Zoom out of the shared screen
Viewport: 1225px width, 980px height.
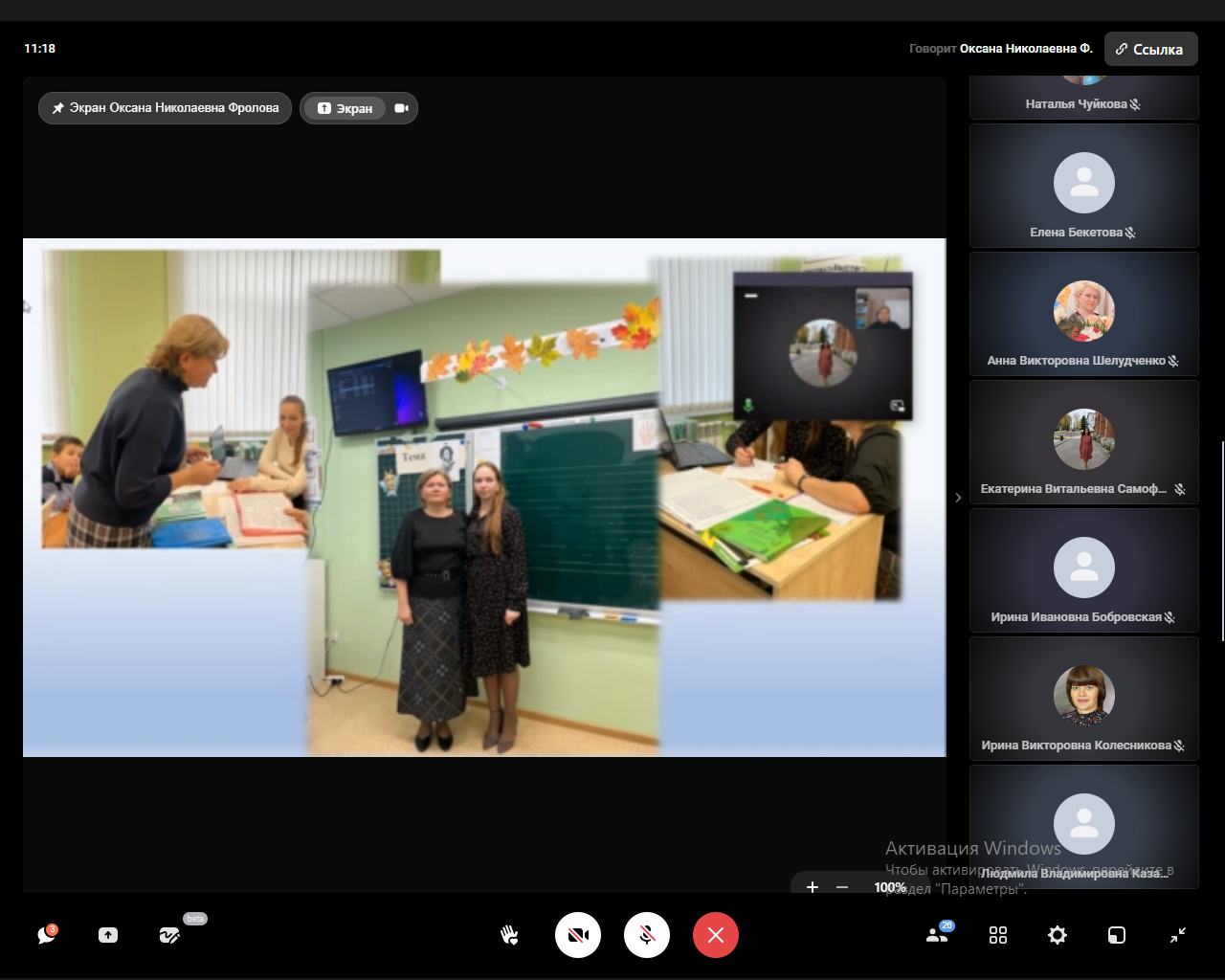pos(842,887)
